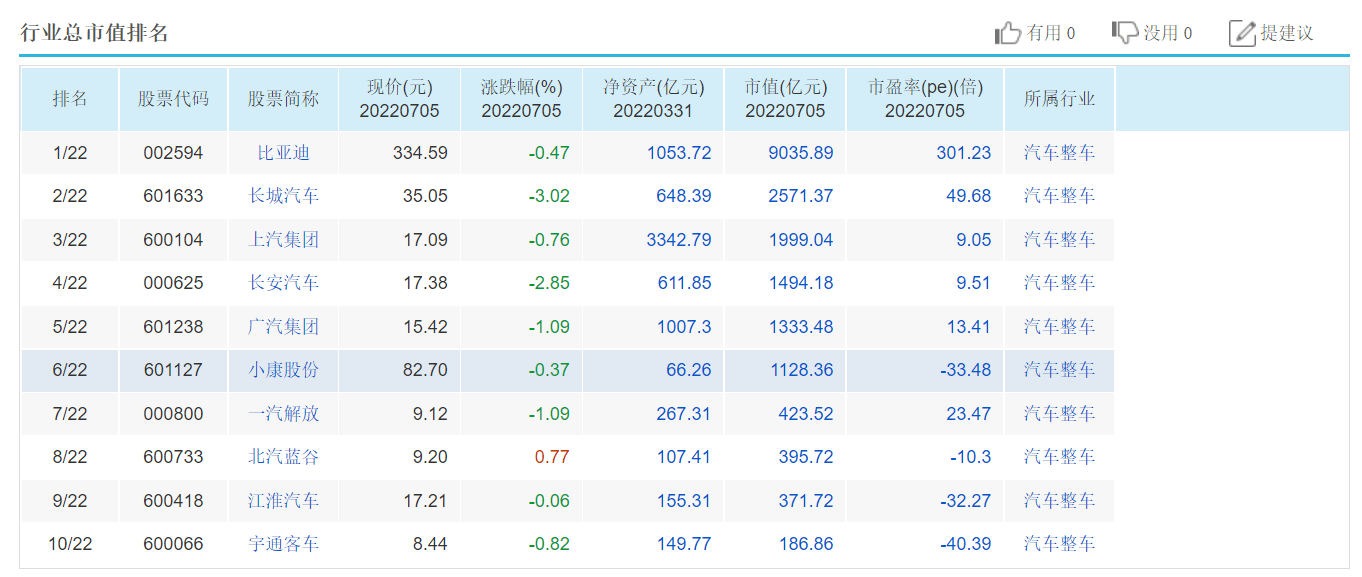
Task: Select net assets value 3342.79
Action: tap(679, 240)
